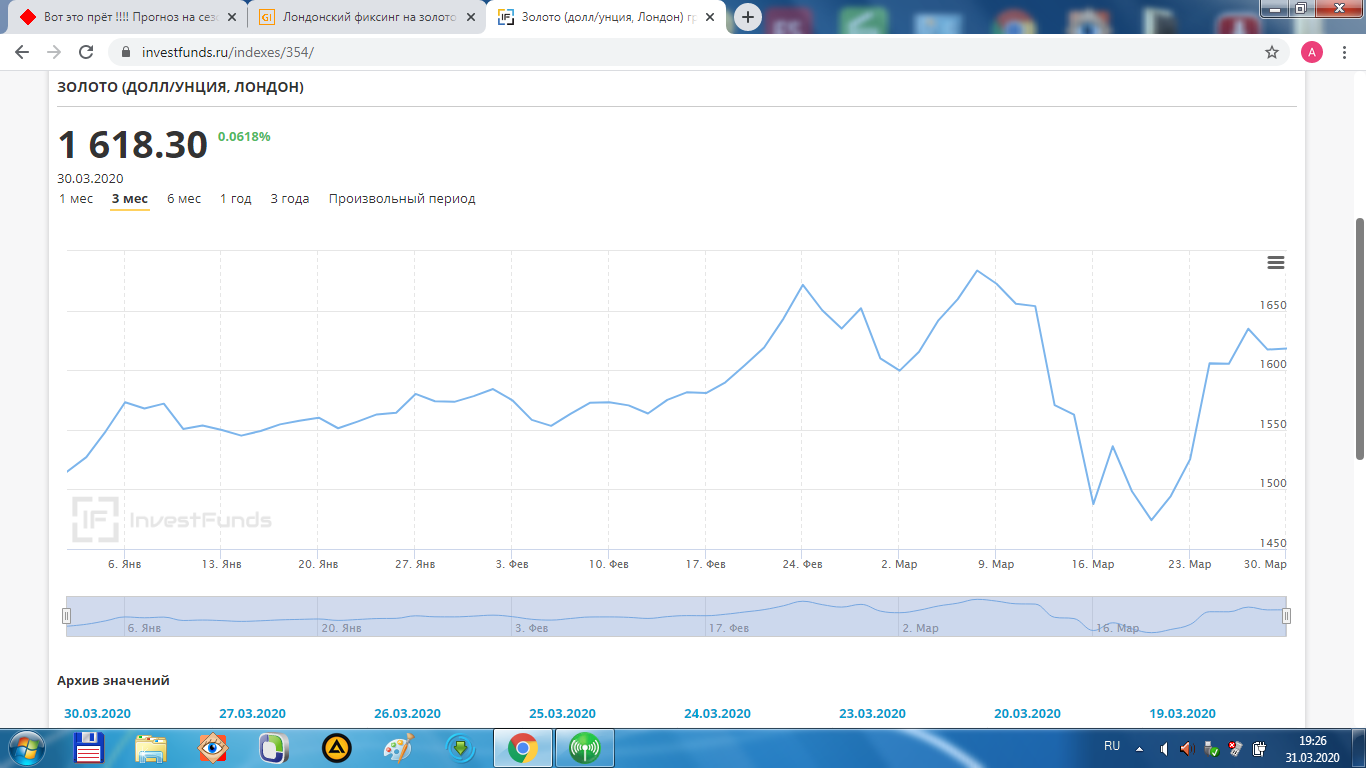This screenshot has width=1366, height=768.
Task: Launch Paint from the taskbar palette icon
Action: (x=398, y=748)
